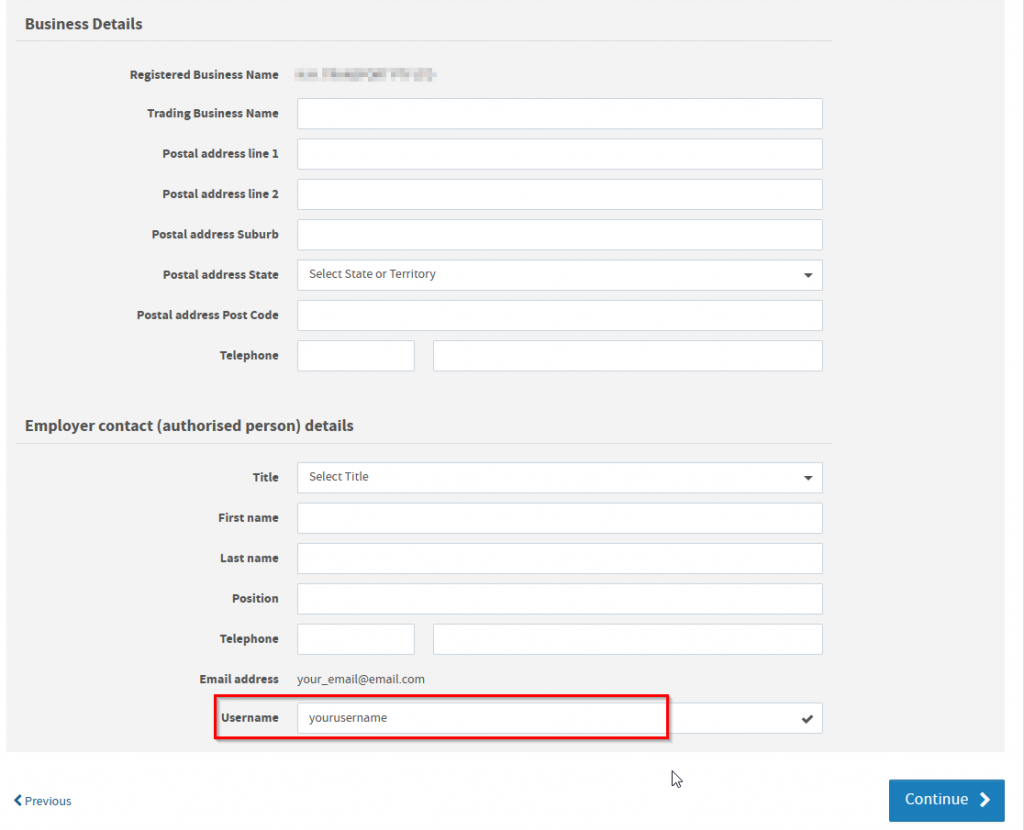Click the Continue button
1024x830 pixels.
click(x=946, y=799)
